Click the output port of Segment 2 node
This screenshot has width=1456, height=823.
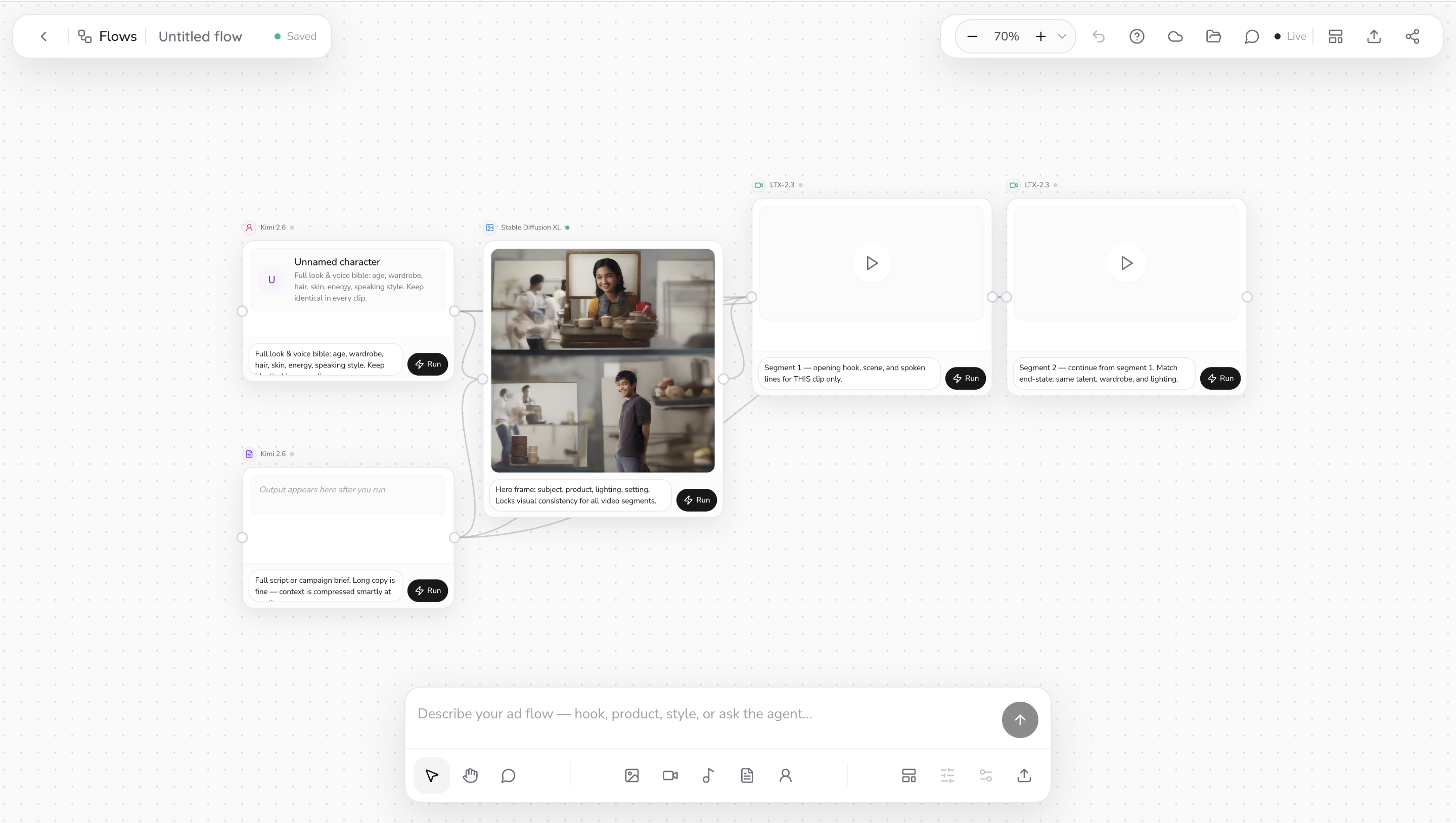pos(1247,297)
